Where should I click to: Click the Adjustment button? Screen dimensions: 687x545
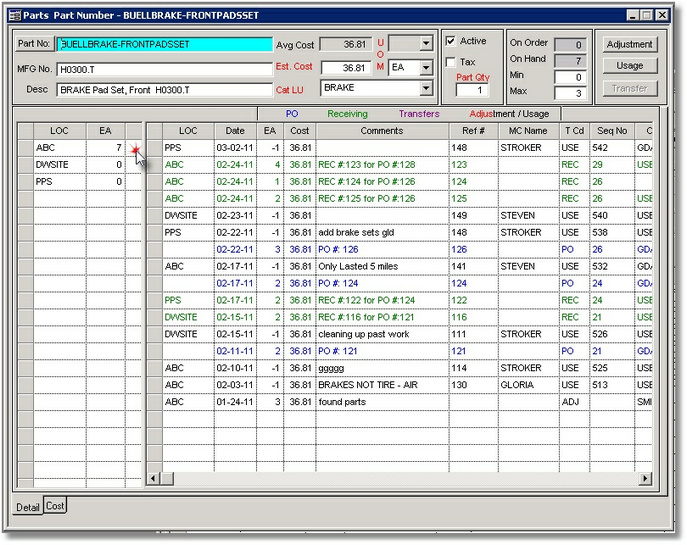tap(630, 44)
